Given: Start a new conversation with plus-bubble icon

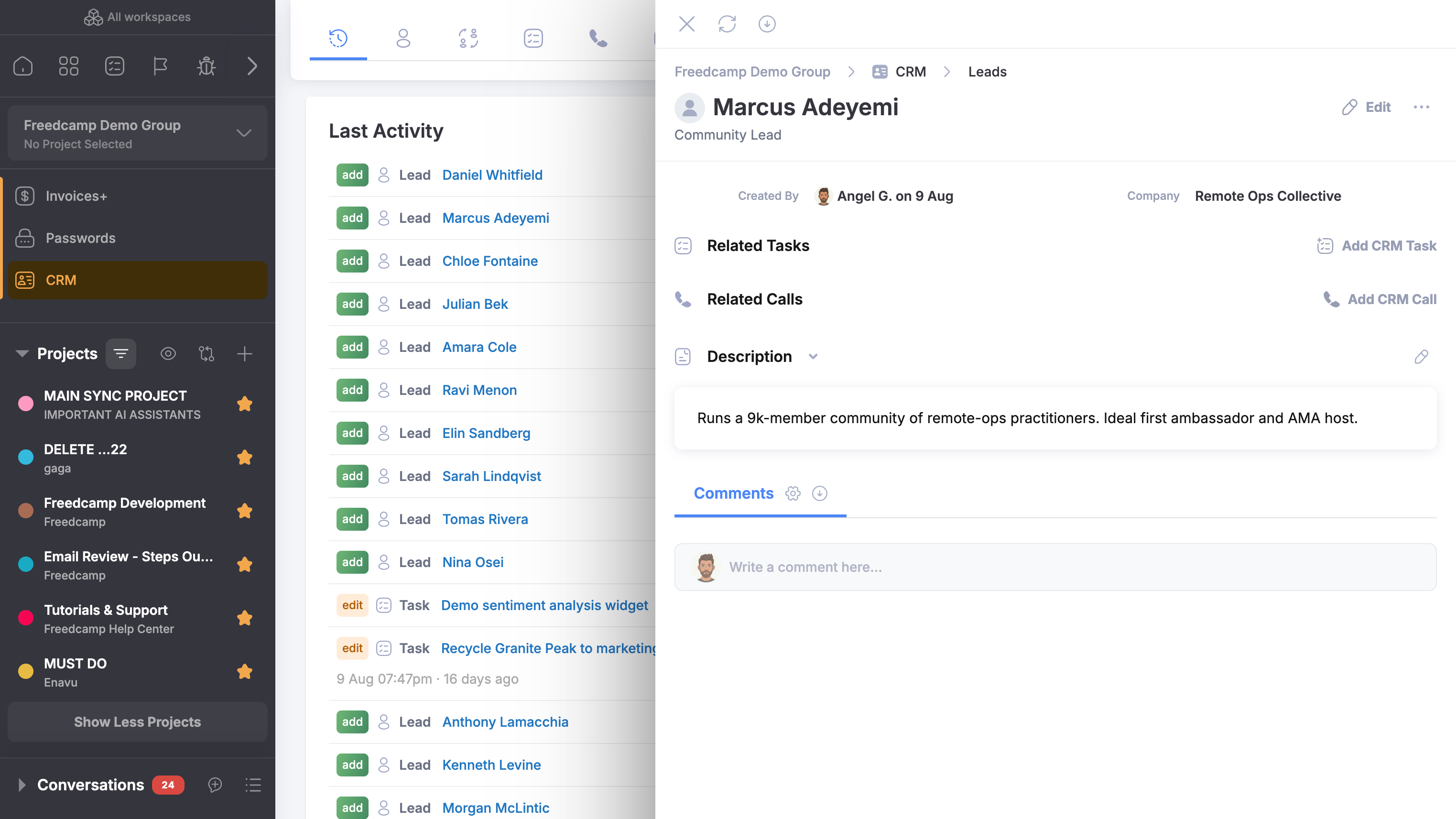Looking at the screenshot, I should pos(215,785).
